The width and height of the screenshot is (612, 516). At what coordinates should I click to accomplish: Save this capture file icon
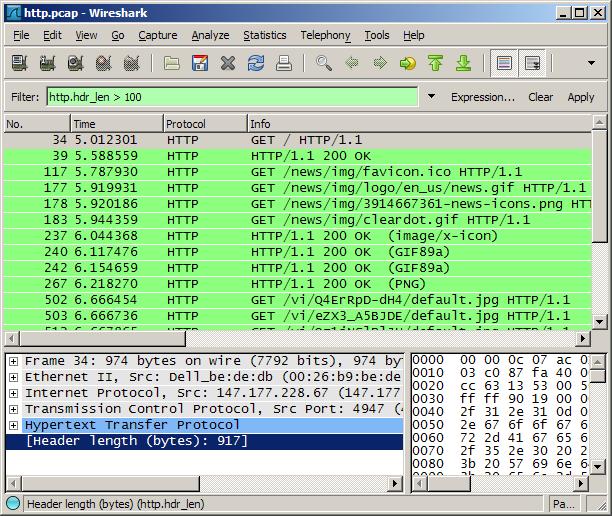coord(200,63)
